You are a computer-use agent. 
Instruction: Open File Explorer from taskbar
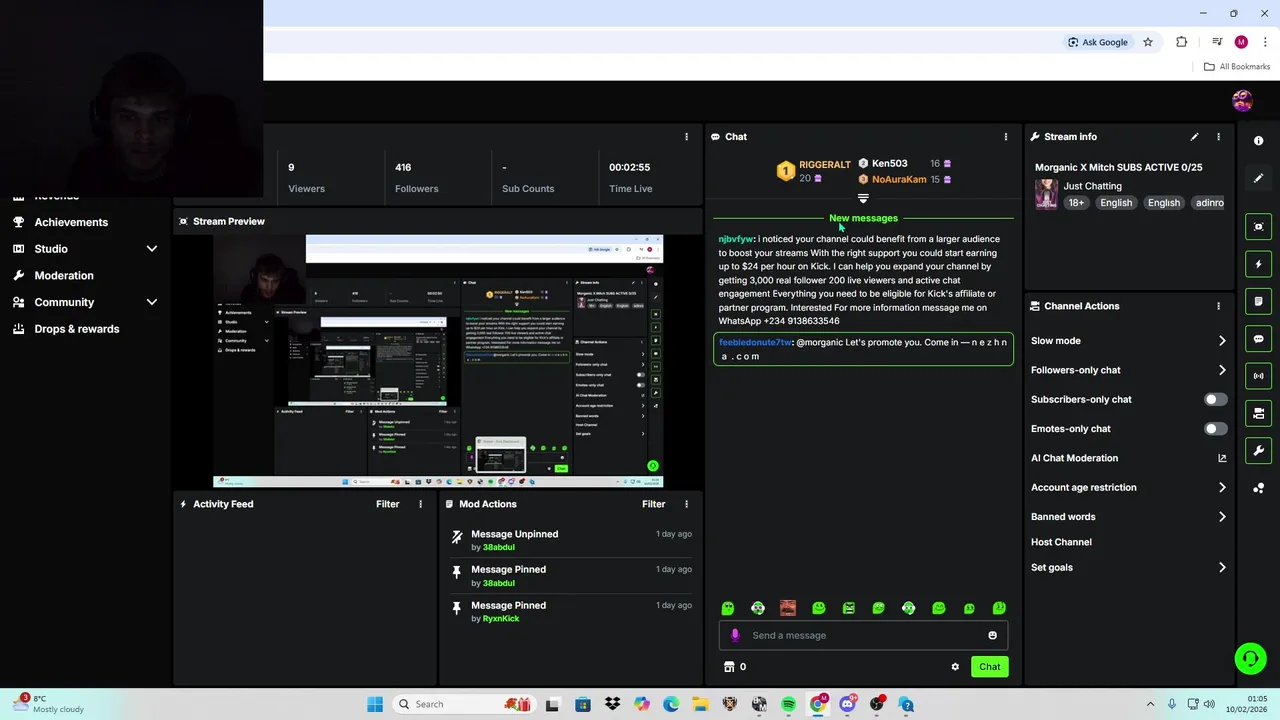(700, 704)
